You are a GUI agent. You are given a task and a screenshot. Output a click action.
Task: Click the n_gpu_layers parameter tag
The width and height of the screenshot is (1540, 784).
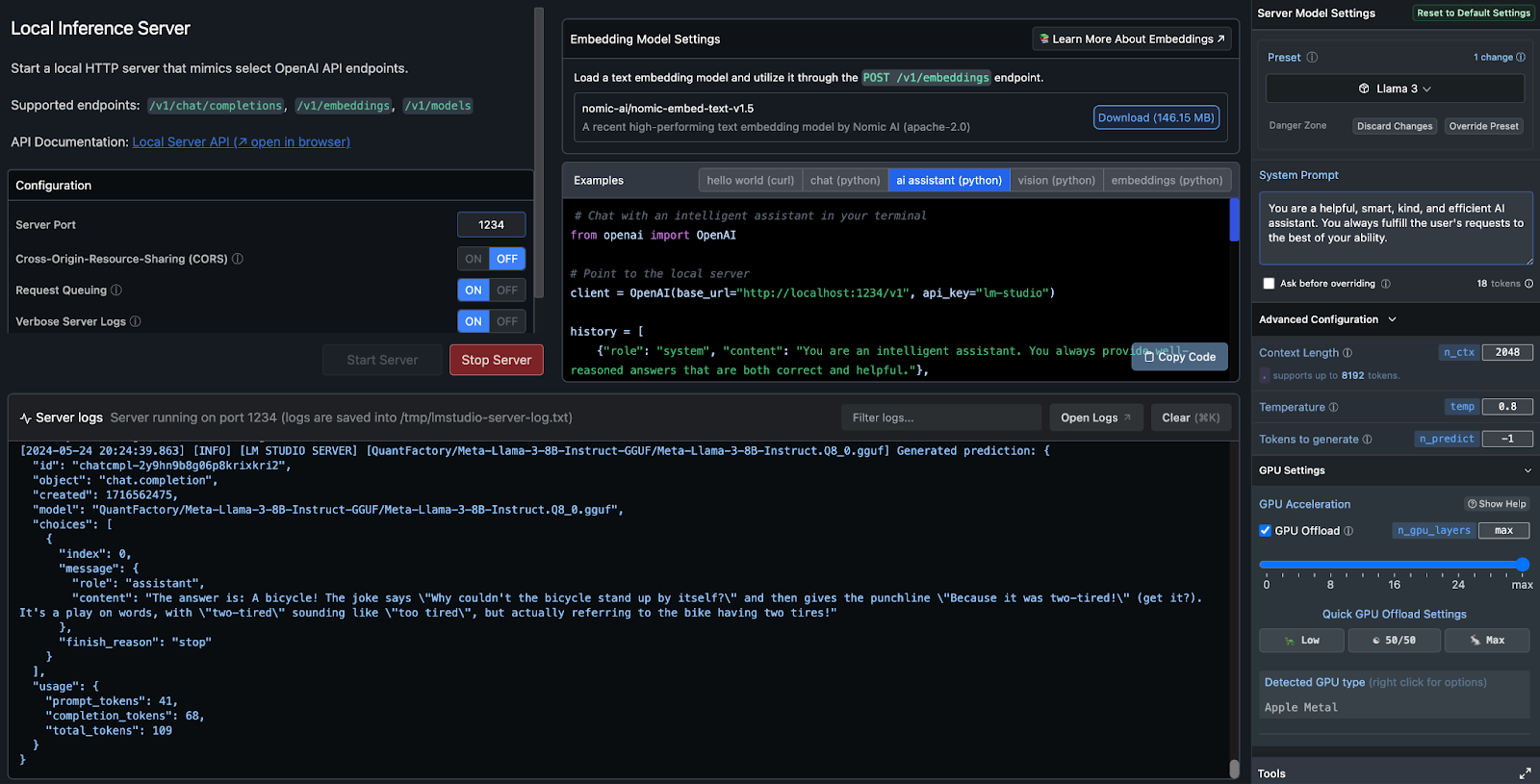(x=1433, y=531)
